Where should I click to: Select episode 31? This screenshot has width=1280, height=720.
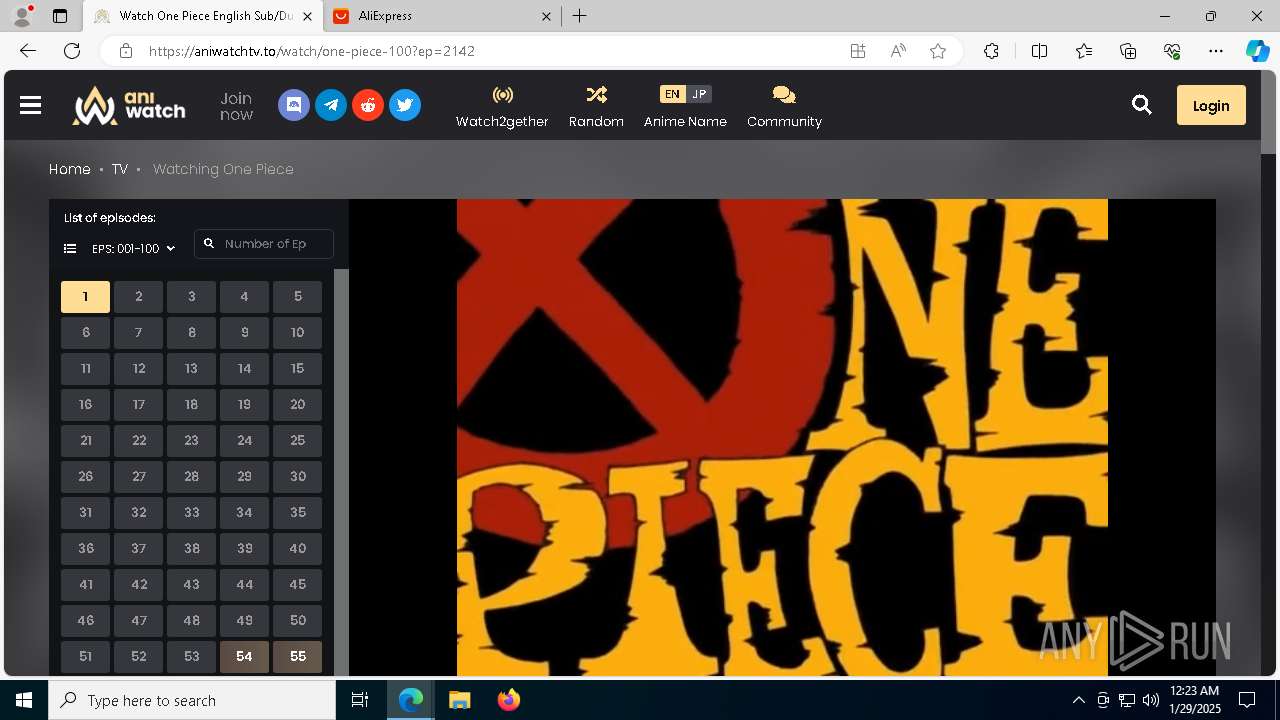85,513
